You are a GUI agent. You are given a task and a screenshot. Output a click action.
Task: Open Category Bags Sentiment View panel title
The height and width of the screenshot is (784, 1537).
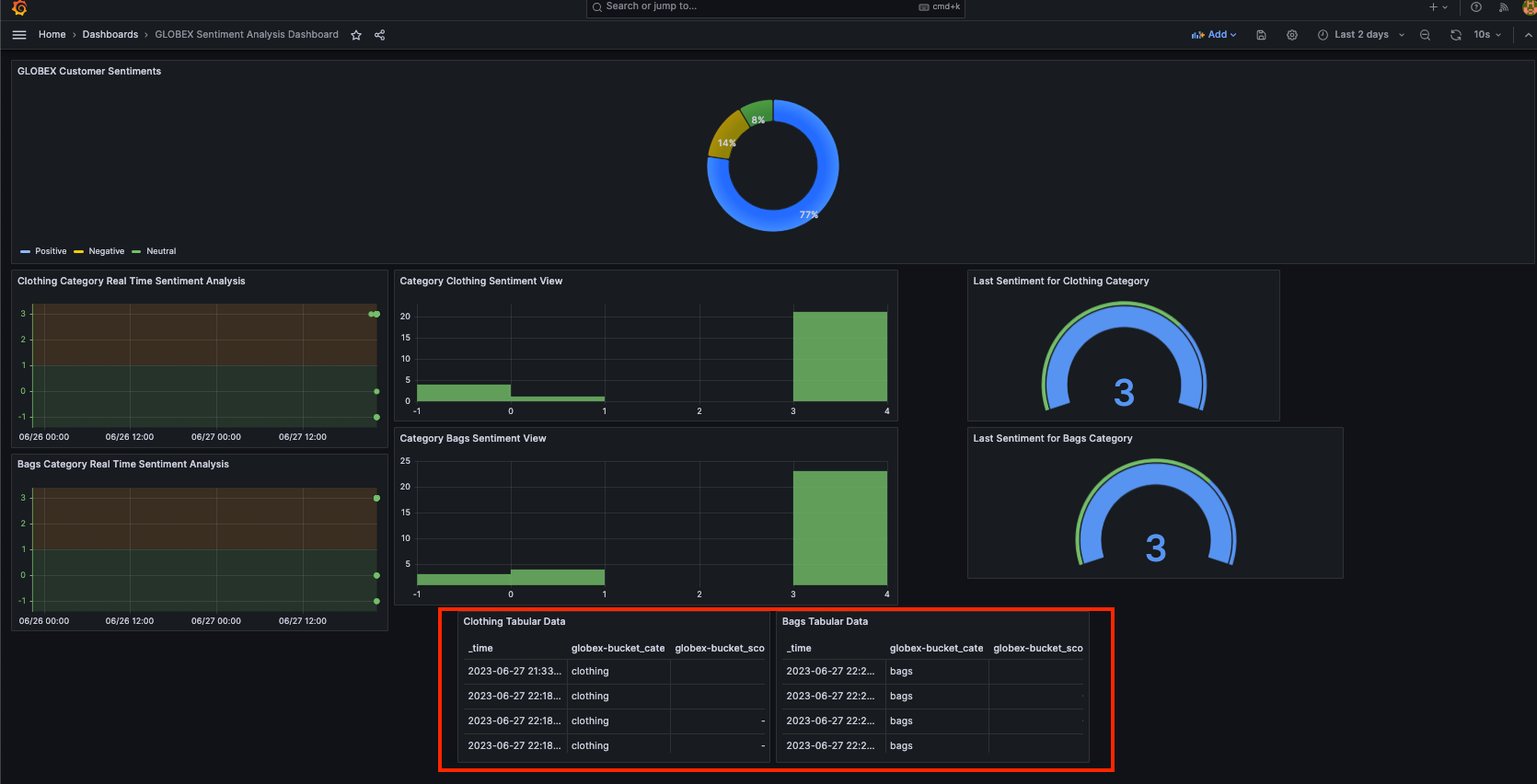(473, 439)
